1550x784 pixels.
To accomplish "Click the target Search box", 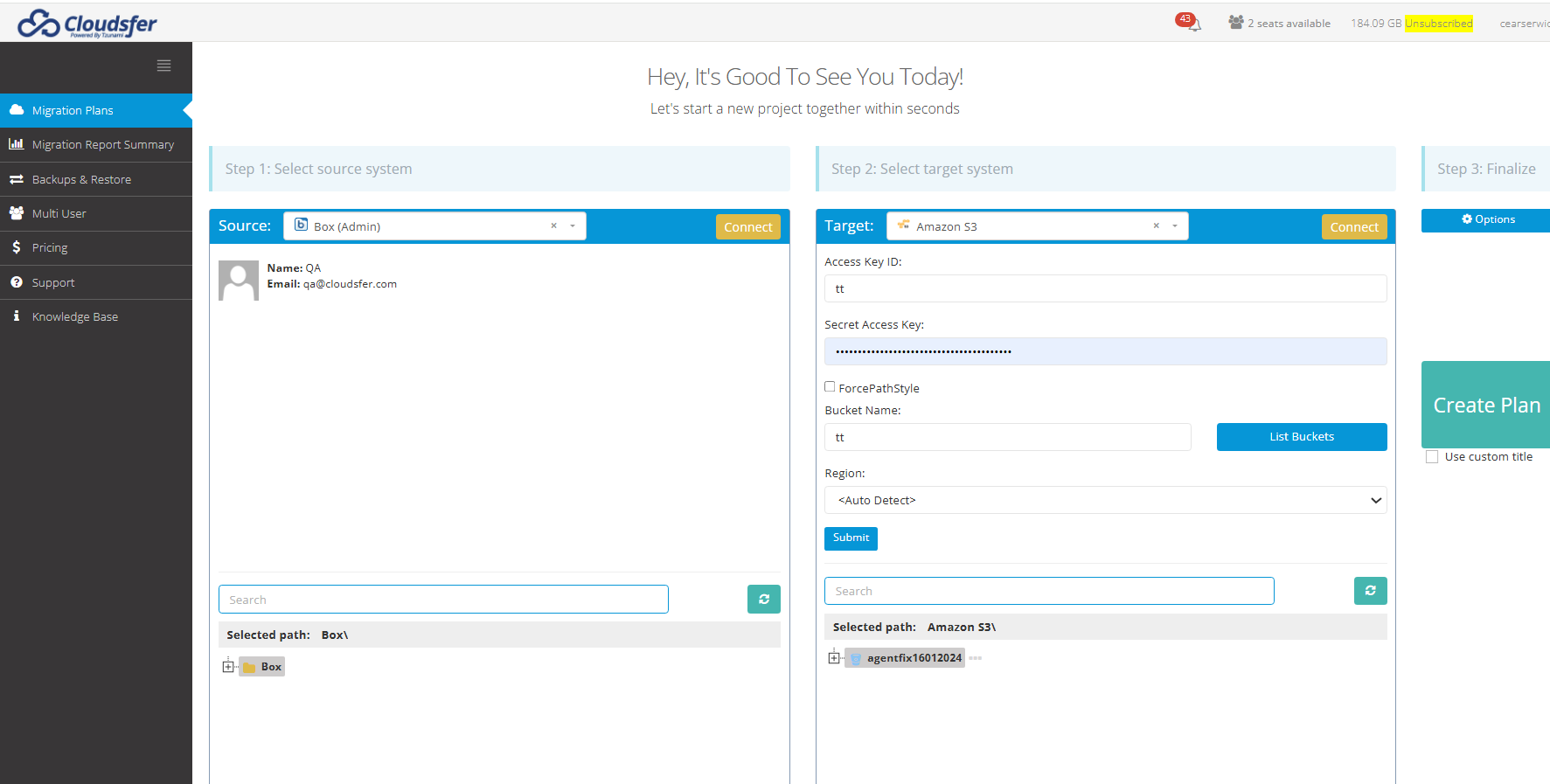I will tap(1049, 591).
